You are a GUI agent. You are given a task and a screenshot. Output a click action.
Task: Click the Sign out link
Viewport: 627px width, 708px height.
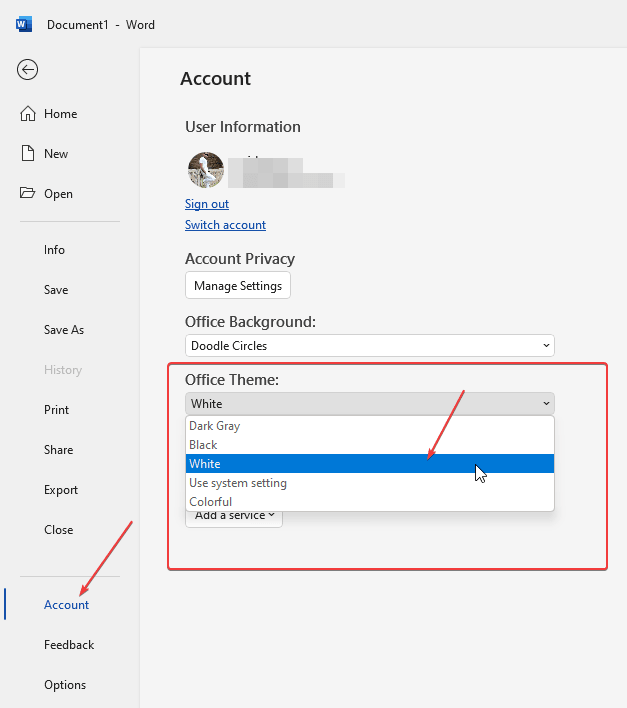[207, 204]
